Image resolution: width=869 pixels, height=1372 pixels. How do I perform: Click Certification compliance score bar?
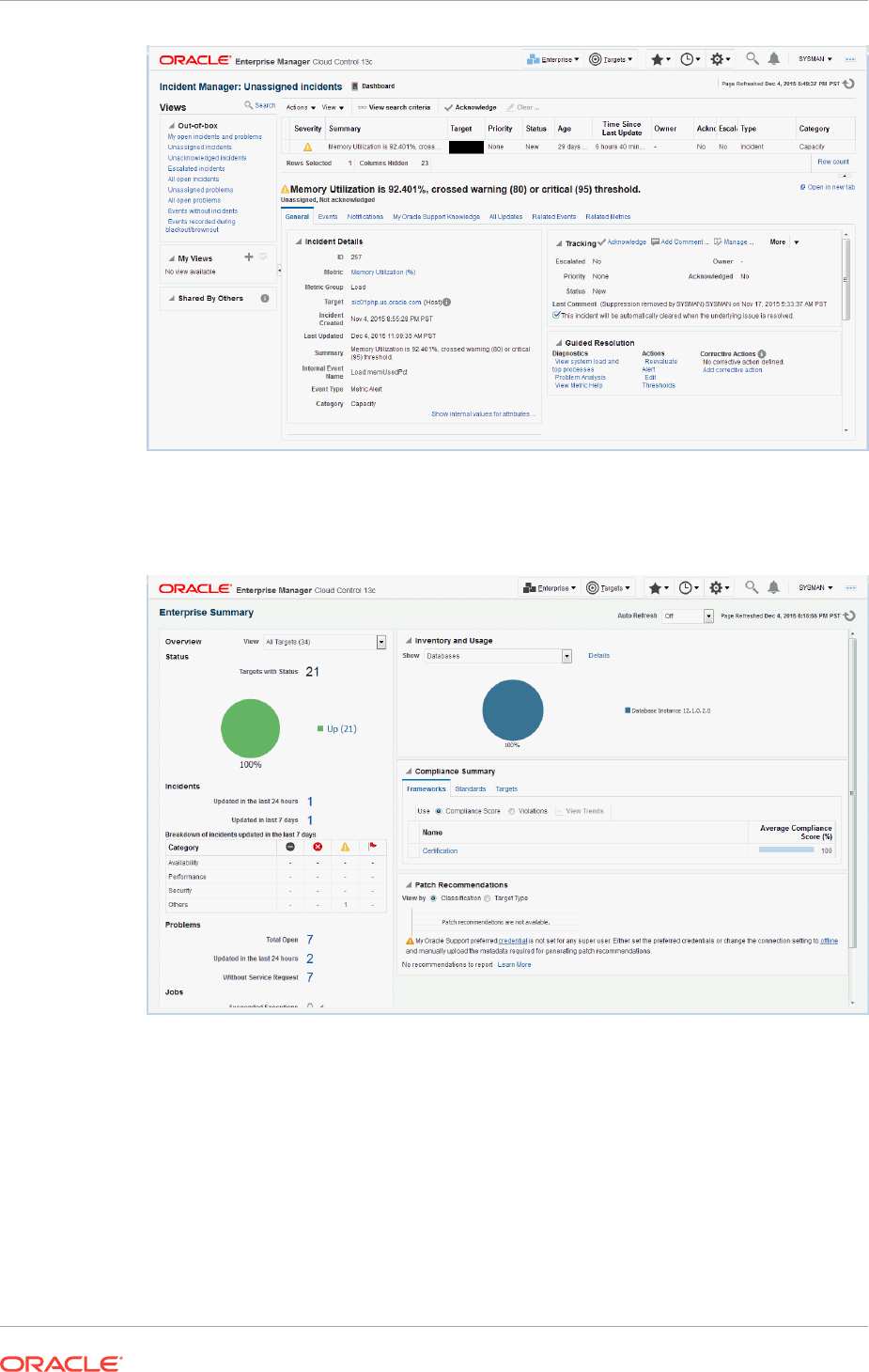tap(786, 850)
